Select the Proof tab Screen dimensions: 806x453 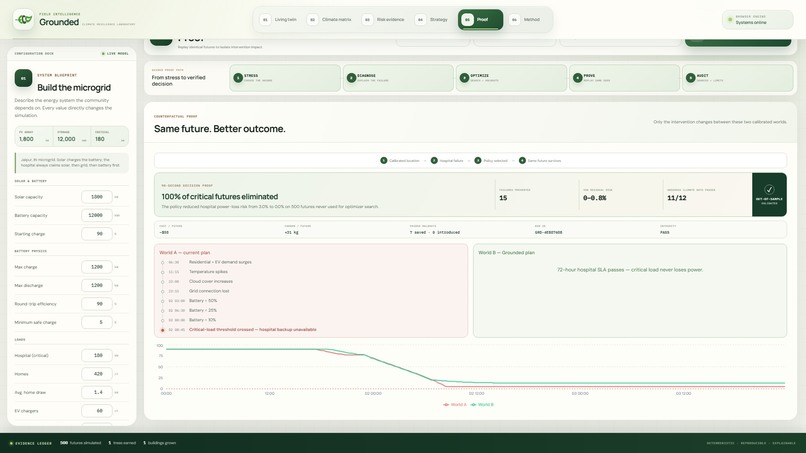point(480,20)
